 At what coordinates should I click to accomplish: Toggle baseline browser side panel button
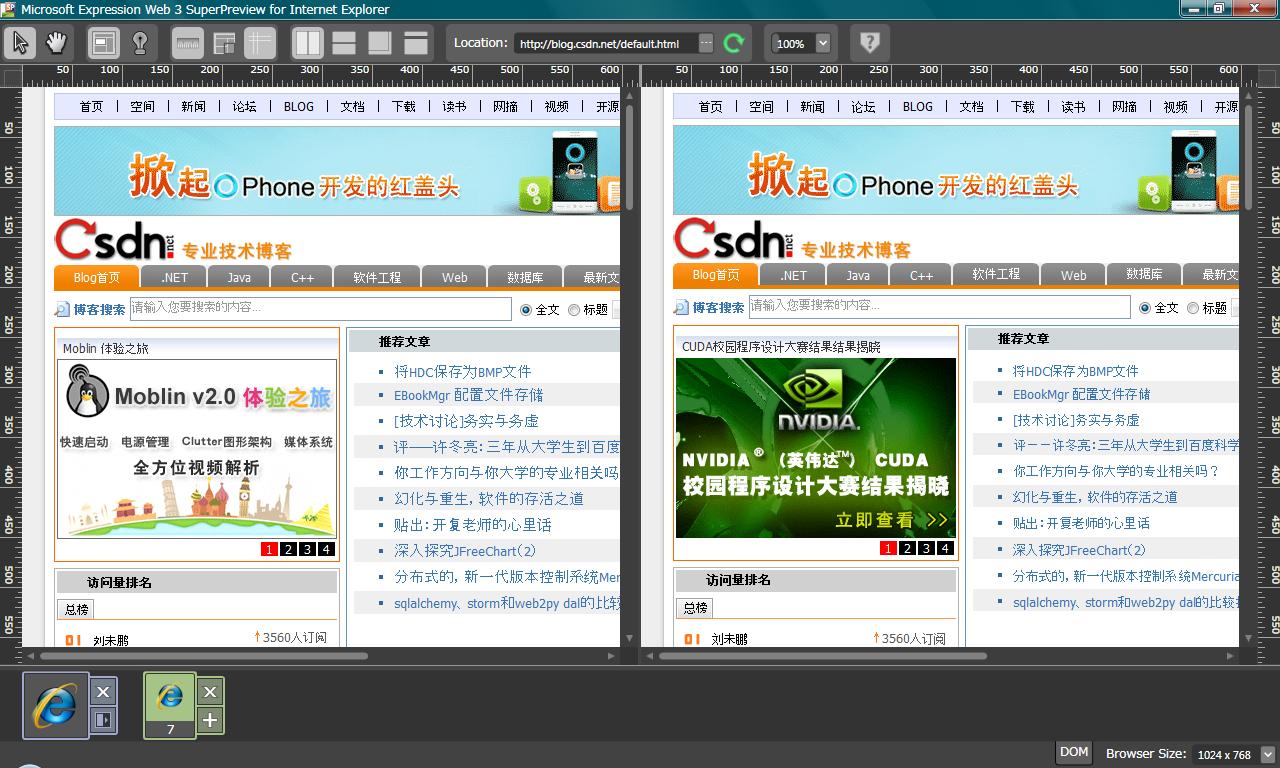coord(103,720)
